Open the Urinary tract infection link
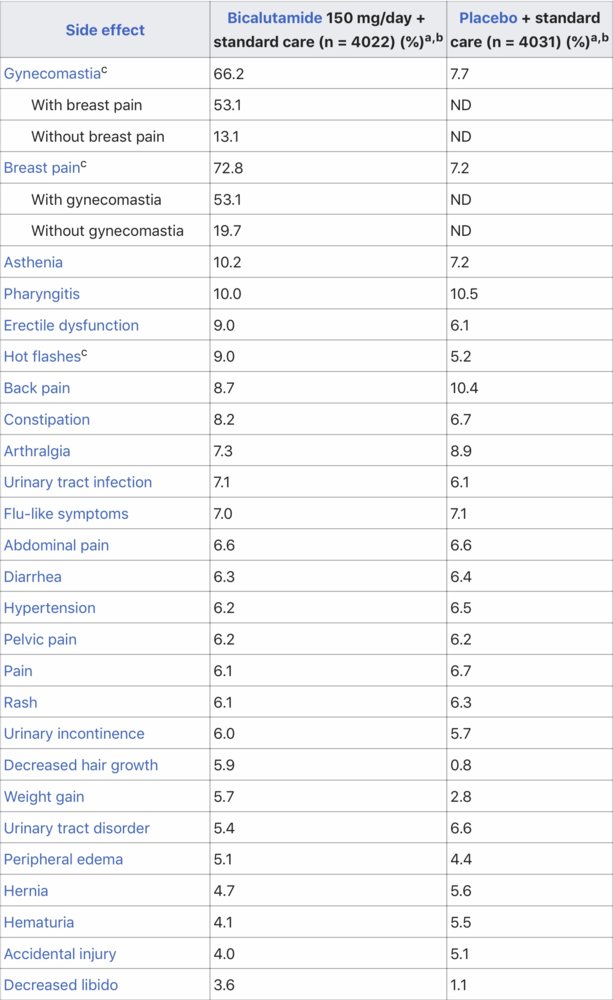 tap(78, 482)
